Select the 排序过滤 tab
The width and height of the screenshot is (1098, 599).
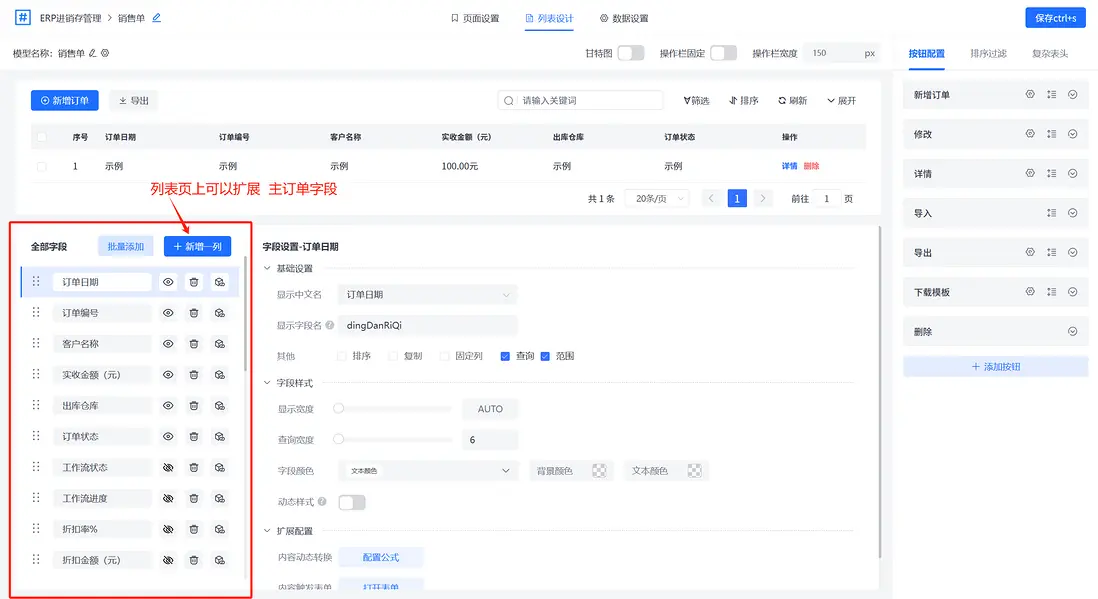pyautogui.click(x=988, y=53)
